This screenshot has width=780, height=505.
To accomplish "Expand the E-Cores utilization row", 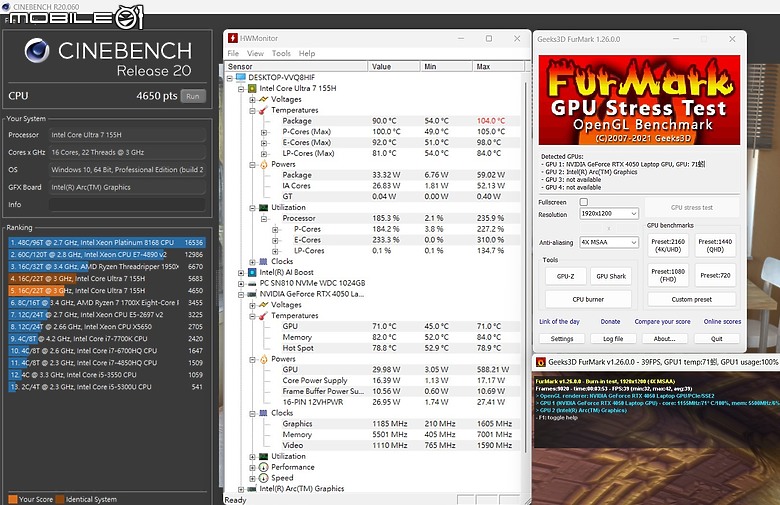I will pyautogui.click(x=275, y=240).
